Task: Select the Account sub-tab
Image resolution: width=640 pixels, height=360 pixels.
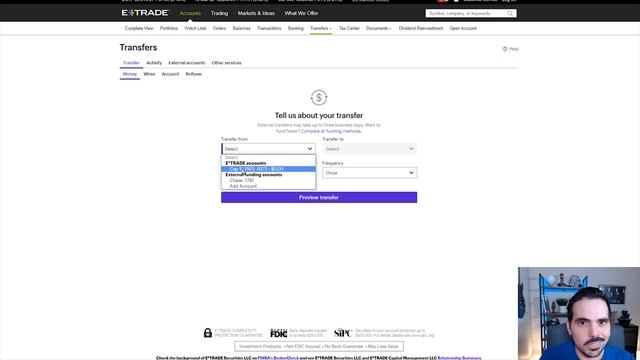Action: tap(170, 74)
